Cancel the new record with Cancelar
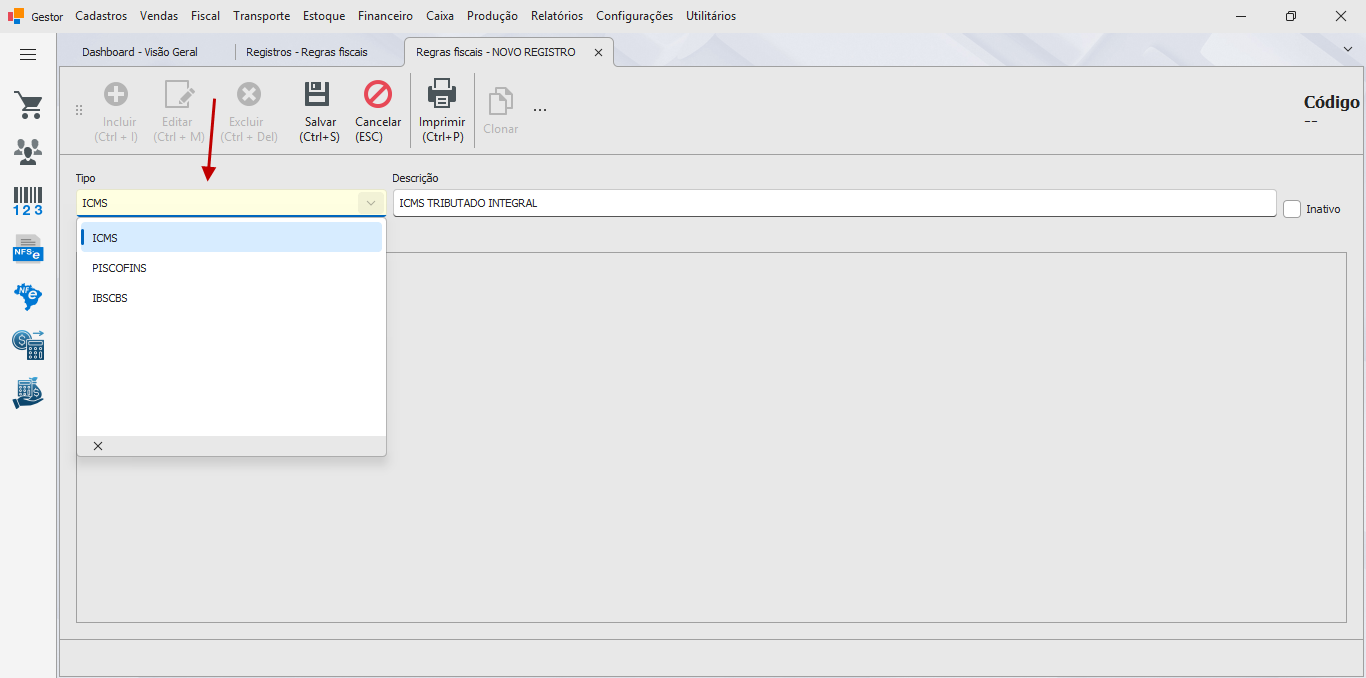 (x=378, y=111)
